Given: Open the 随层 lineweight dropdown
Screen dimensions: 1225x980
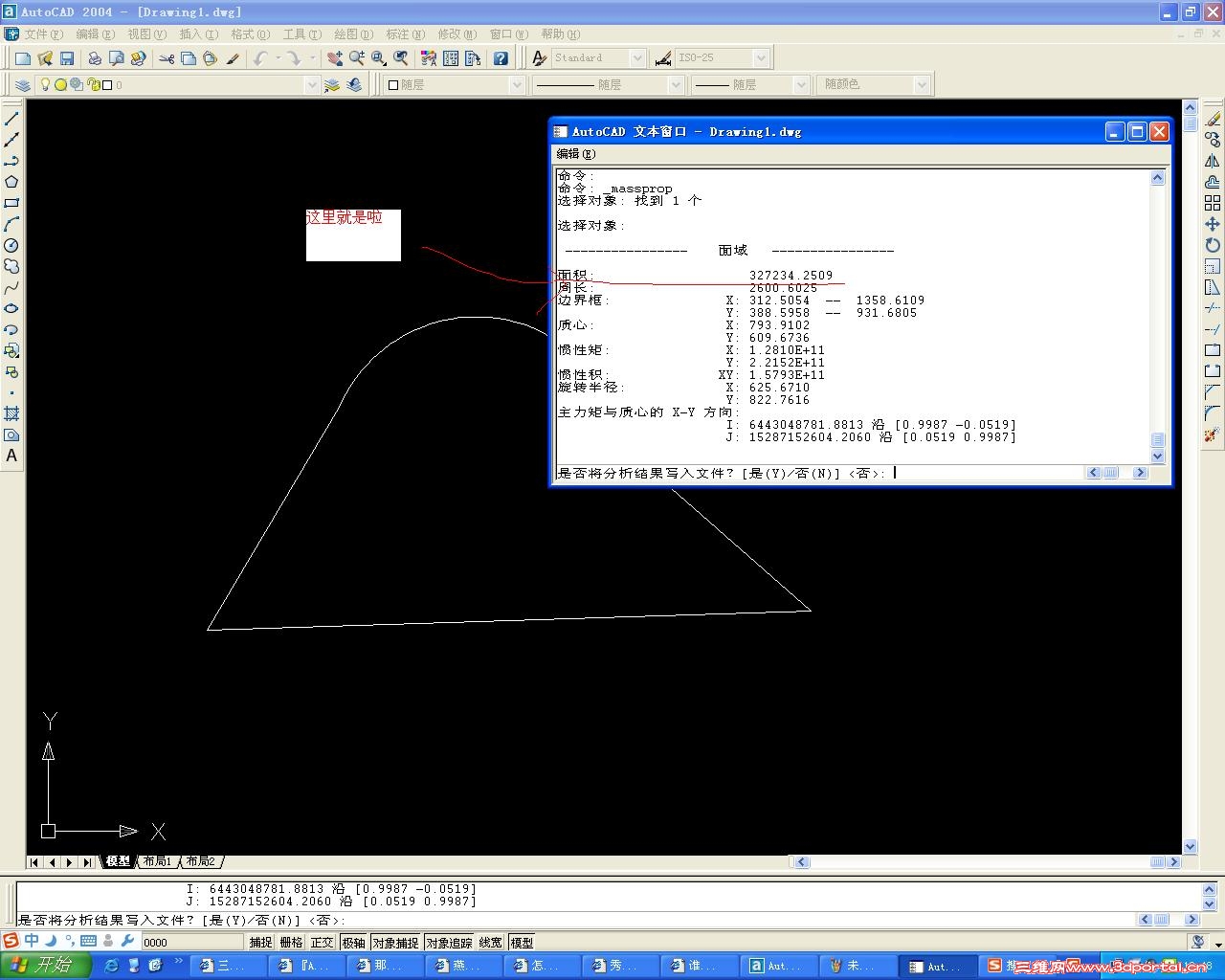Looking at the screenshot, I should click(x=802, y=85).
